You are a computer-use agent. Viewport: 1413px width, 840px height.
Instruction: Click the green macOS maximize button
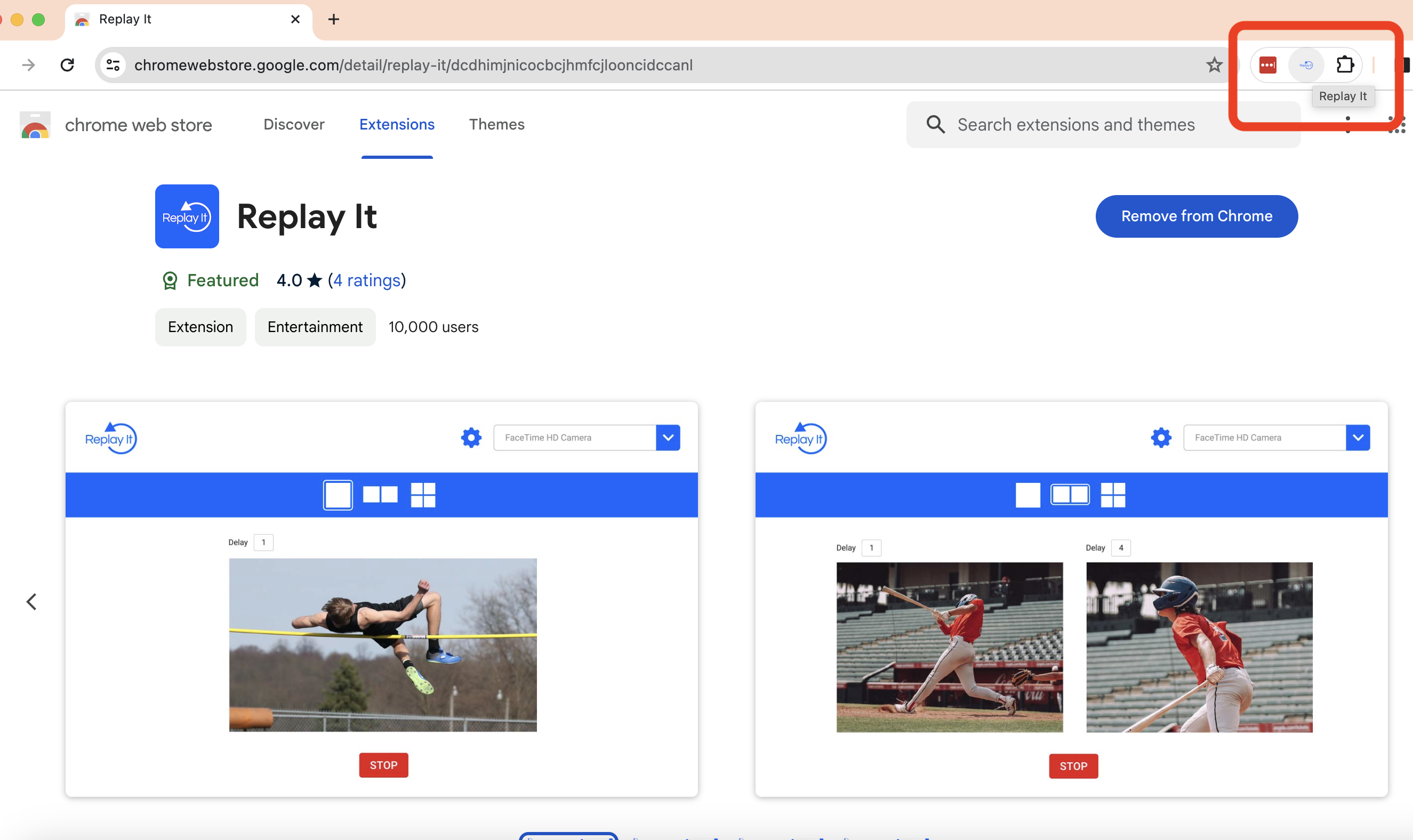tap(38, 20)
